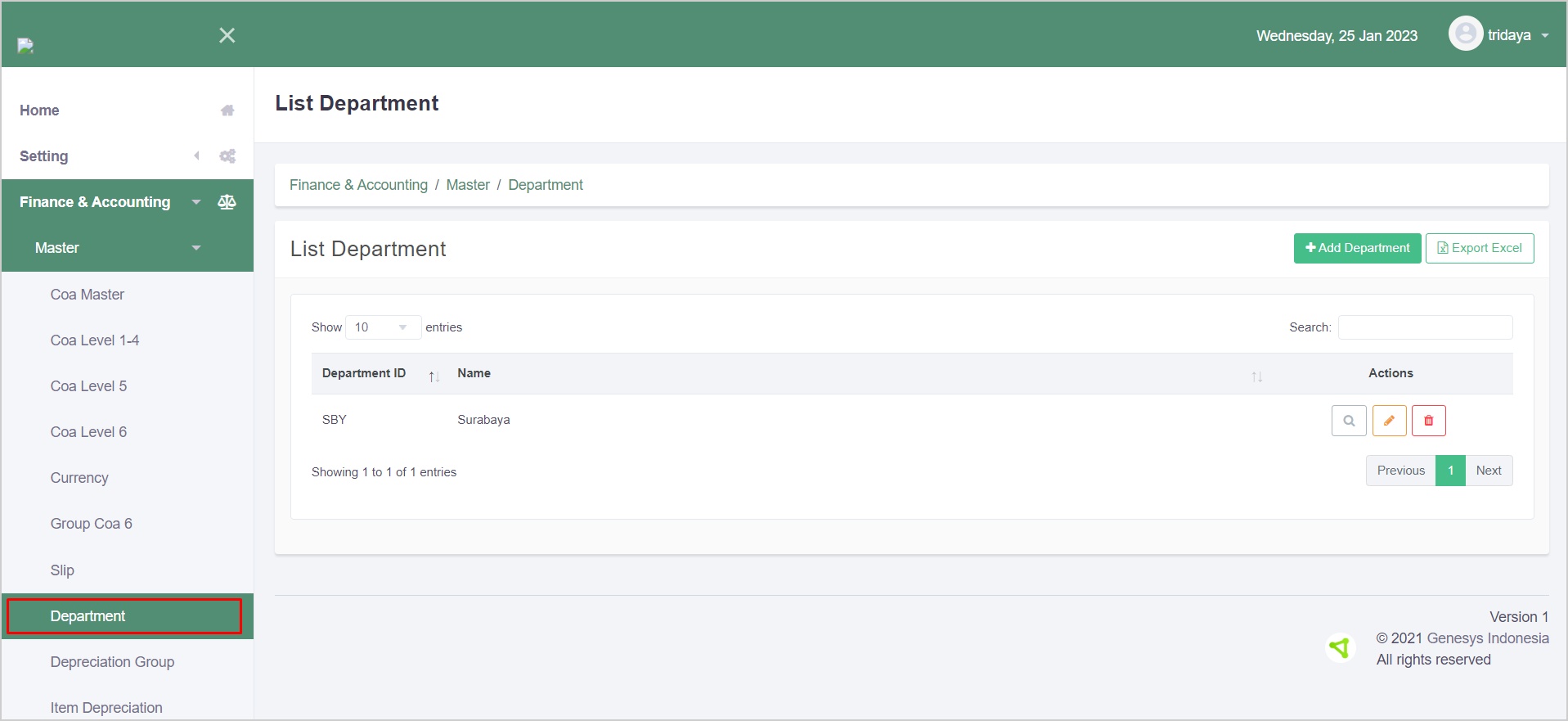Image resolution: width=1568 pixels, height=721 pixels.
Task: Click the Next pagination button
Action: point(1488,471)
